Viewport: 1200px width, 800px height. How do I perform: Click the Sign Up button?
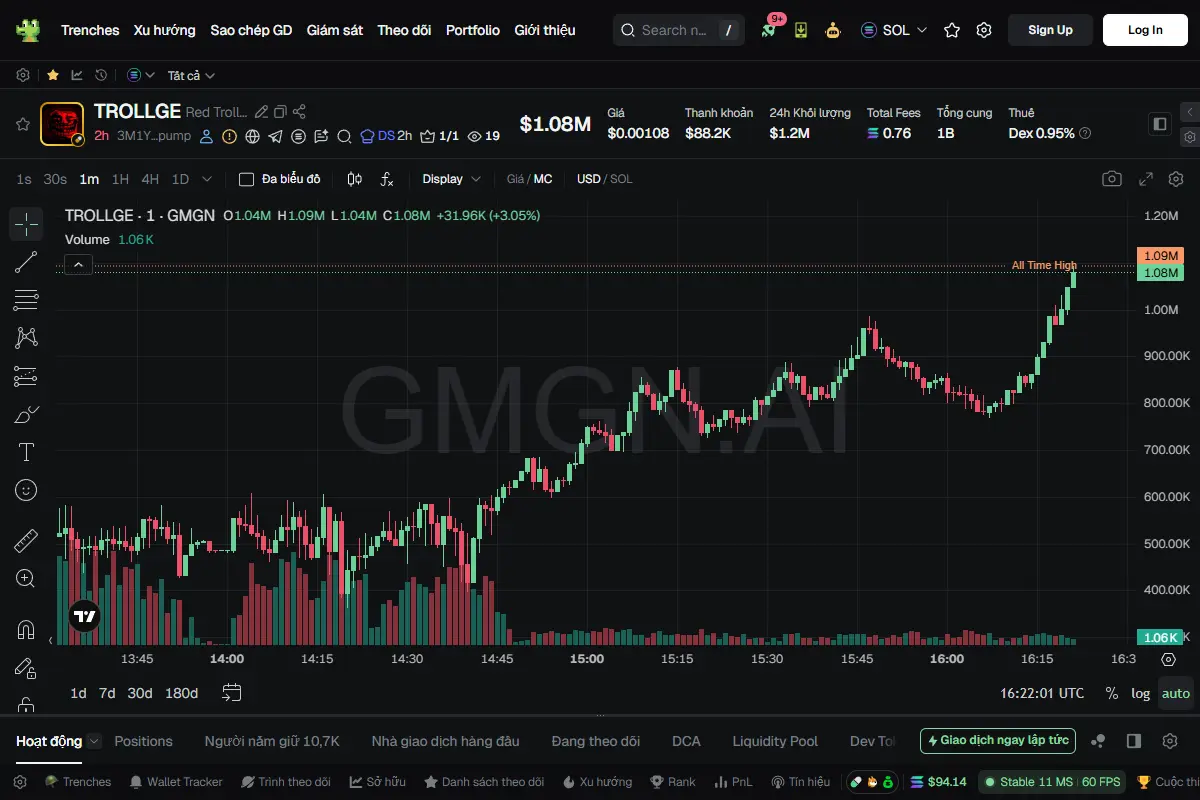point(1050,30)
